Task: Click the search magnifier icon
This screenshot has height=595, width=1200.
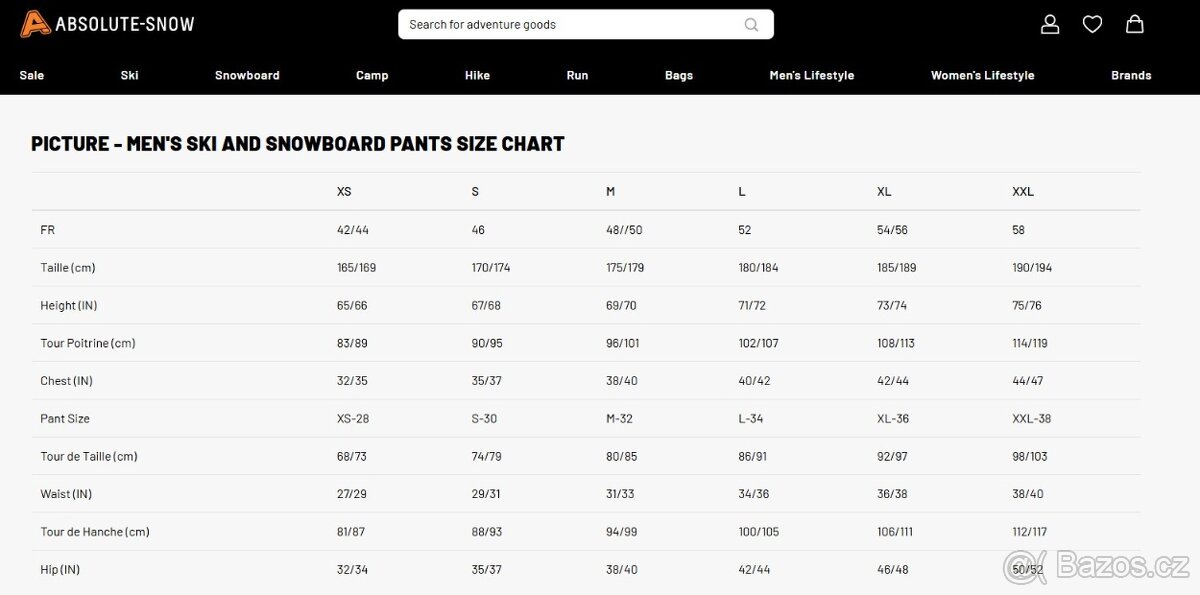Action: coord(751,25)
